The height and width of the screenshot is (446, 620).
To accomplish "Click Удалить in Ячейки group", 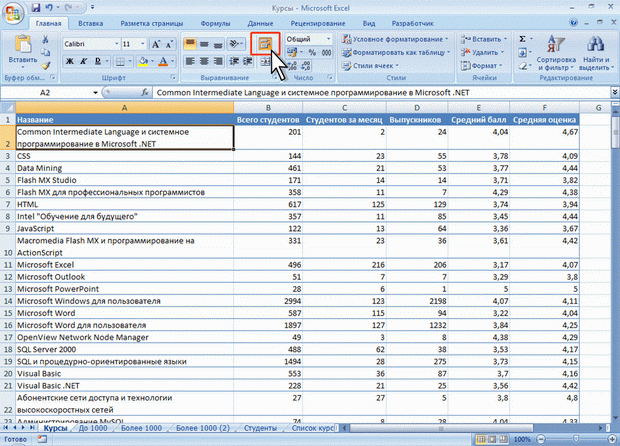I will coord(482,52).
